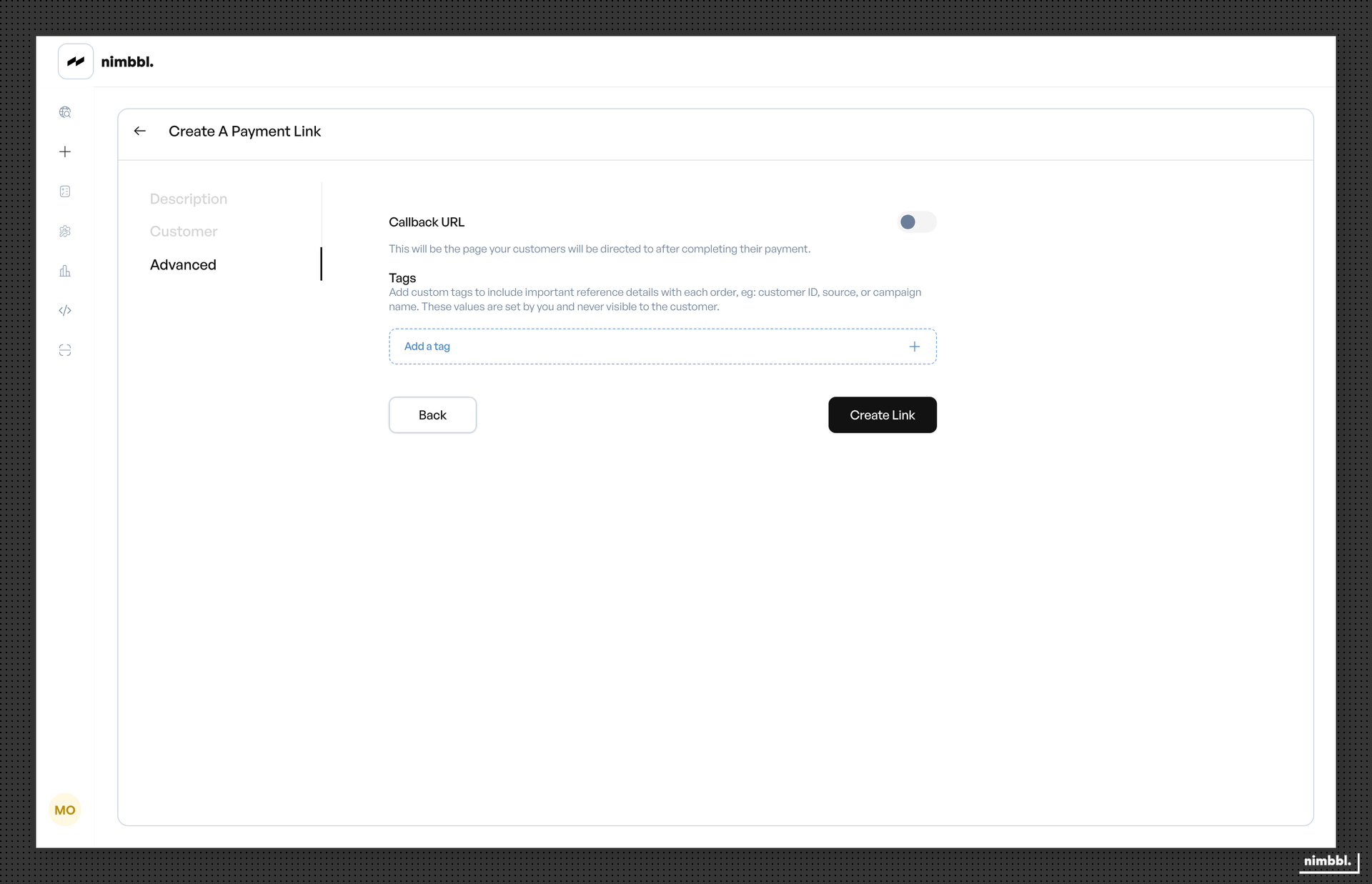This screenshot has width=1372, height=884.
Task: Switch to the Customer step
Action: (x=183, y=232)
